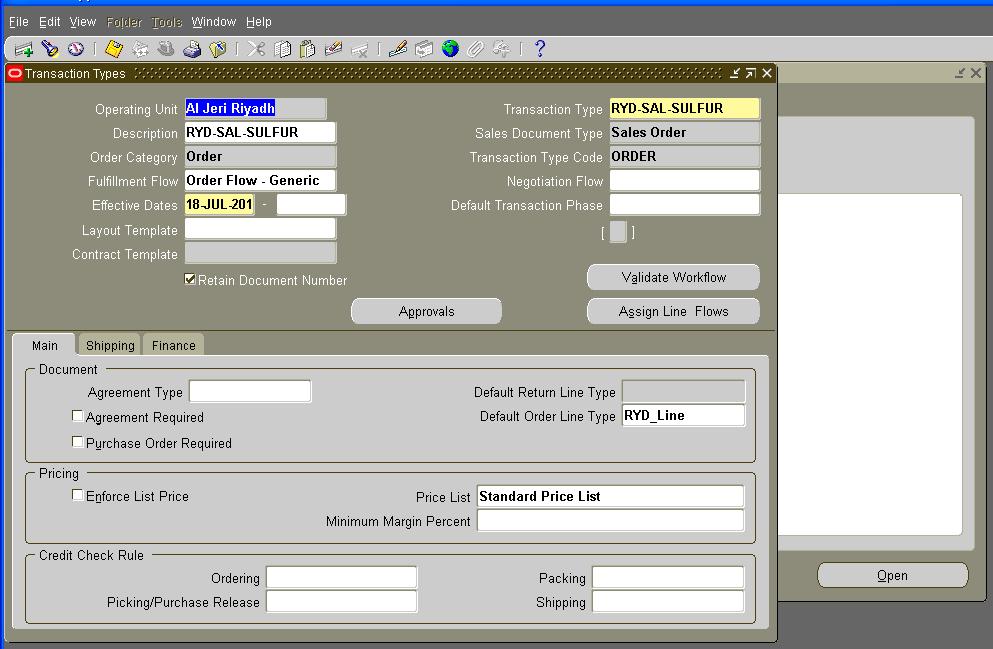Click the Validate Workflow button

pyautogui.click(x=672, y=277)
